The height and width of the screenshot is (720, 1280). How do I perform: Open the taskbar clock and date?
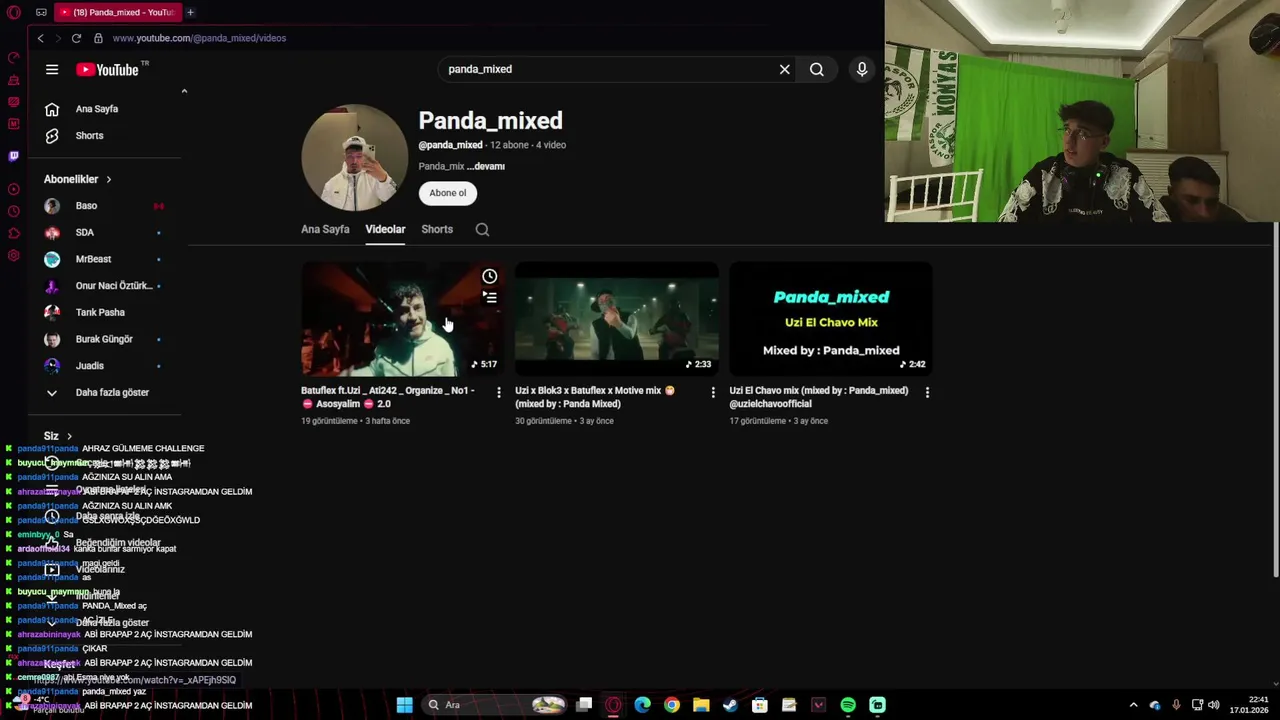pos(1249,706)
